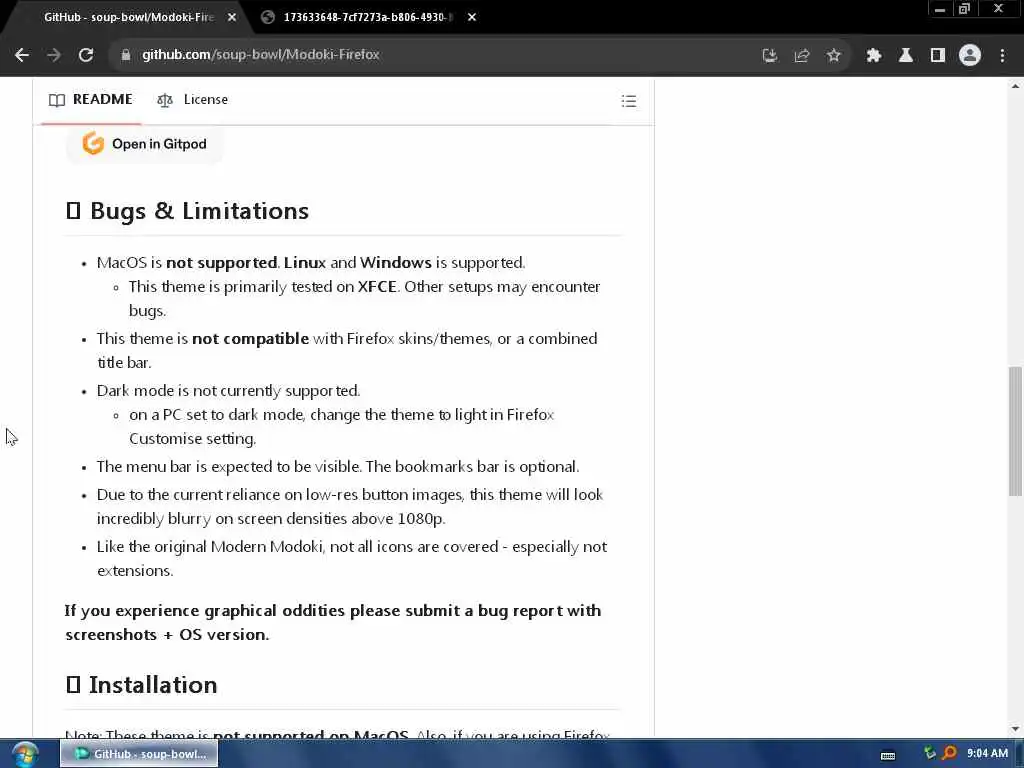Click the Open in Gitpod button

(x=144, y=144)
